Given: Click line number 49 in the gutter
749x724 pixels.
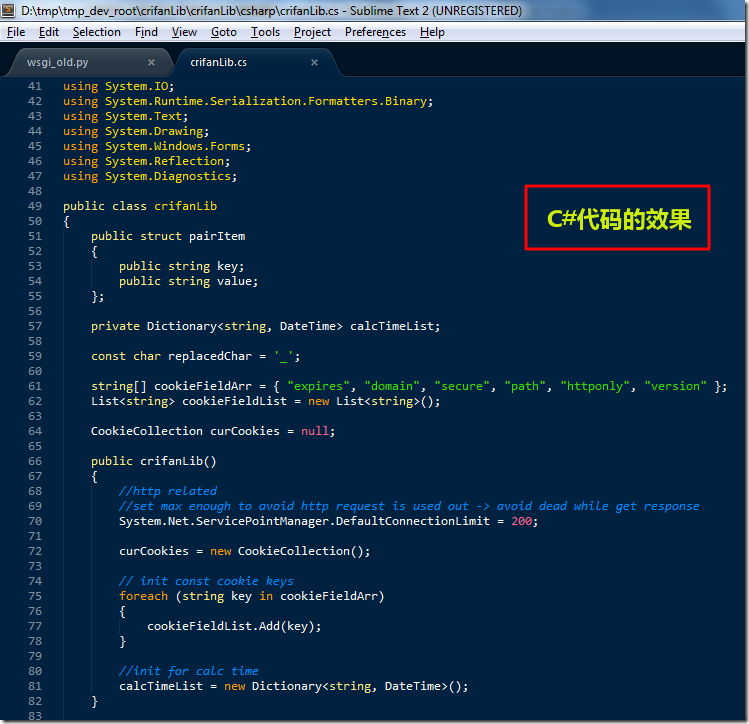Looking at the screenshot, I should 35,206.
